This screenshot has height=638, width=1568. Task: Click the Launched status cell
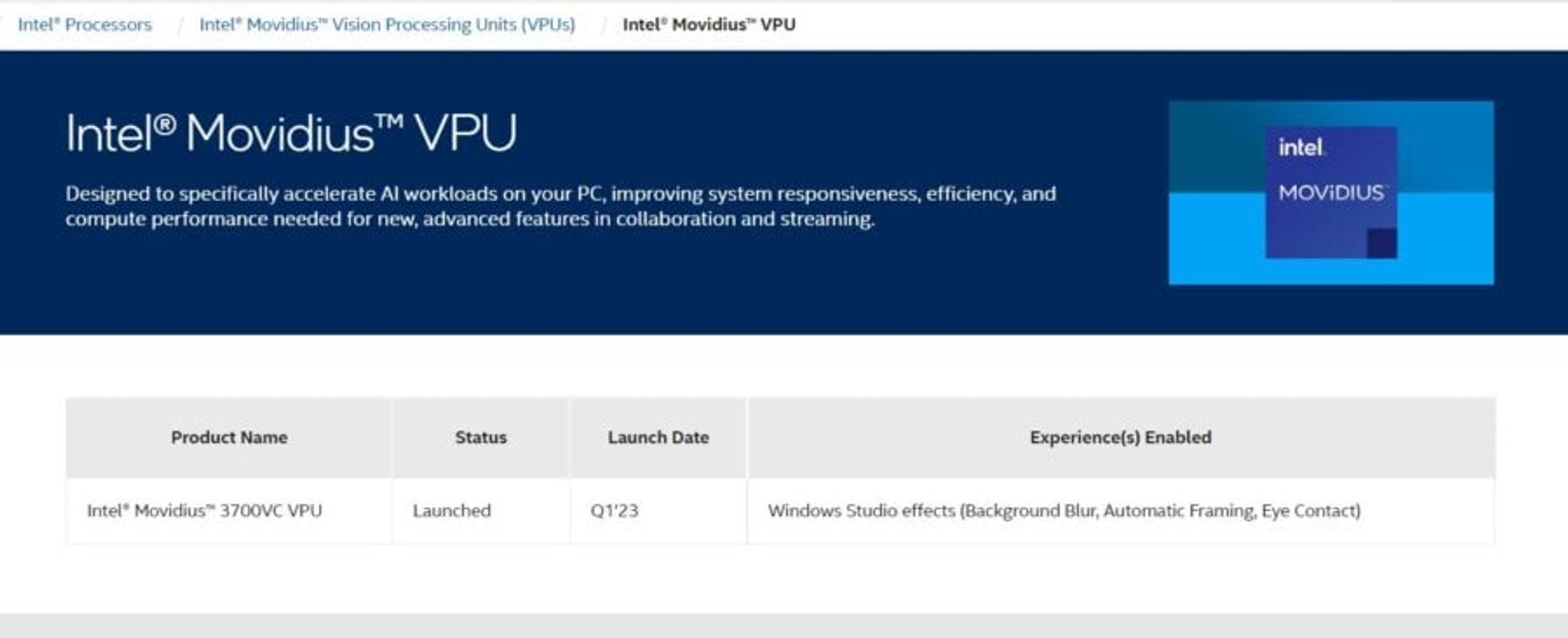point(452,511)
